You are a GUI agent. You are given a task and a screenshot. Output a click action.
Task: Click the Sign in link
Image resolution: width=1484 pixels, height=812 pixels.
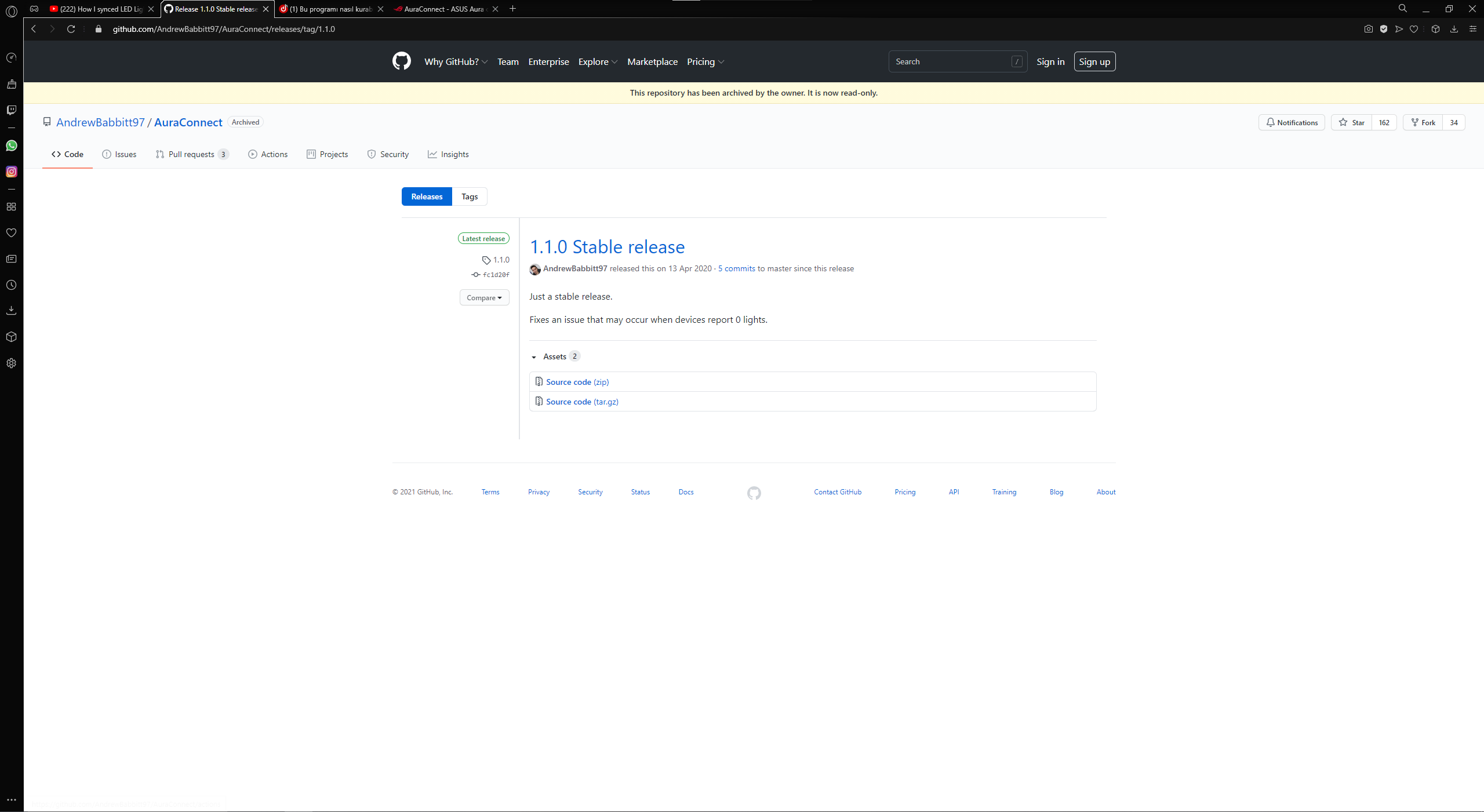click(1050, 61)
